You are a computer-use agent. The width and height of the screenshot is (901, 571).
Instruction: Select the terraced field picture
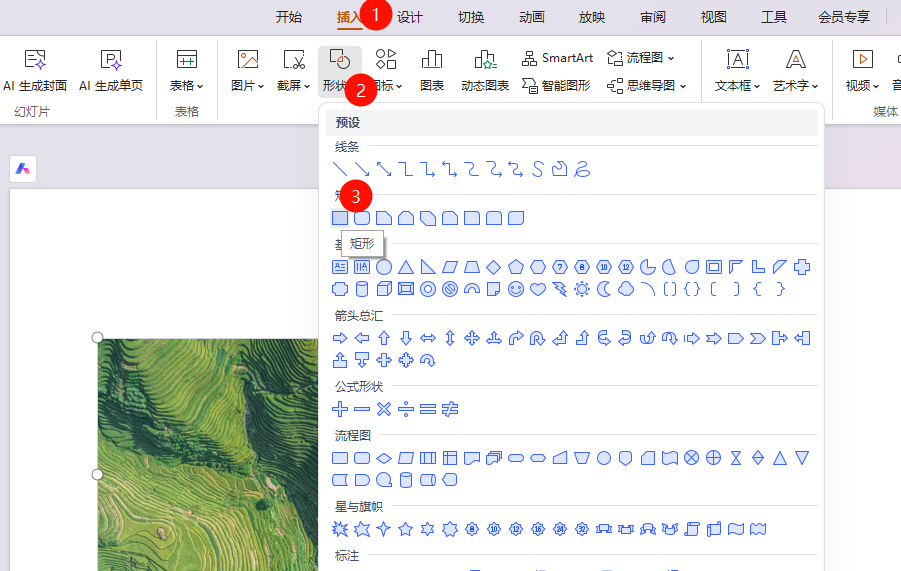[208, 454]
